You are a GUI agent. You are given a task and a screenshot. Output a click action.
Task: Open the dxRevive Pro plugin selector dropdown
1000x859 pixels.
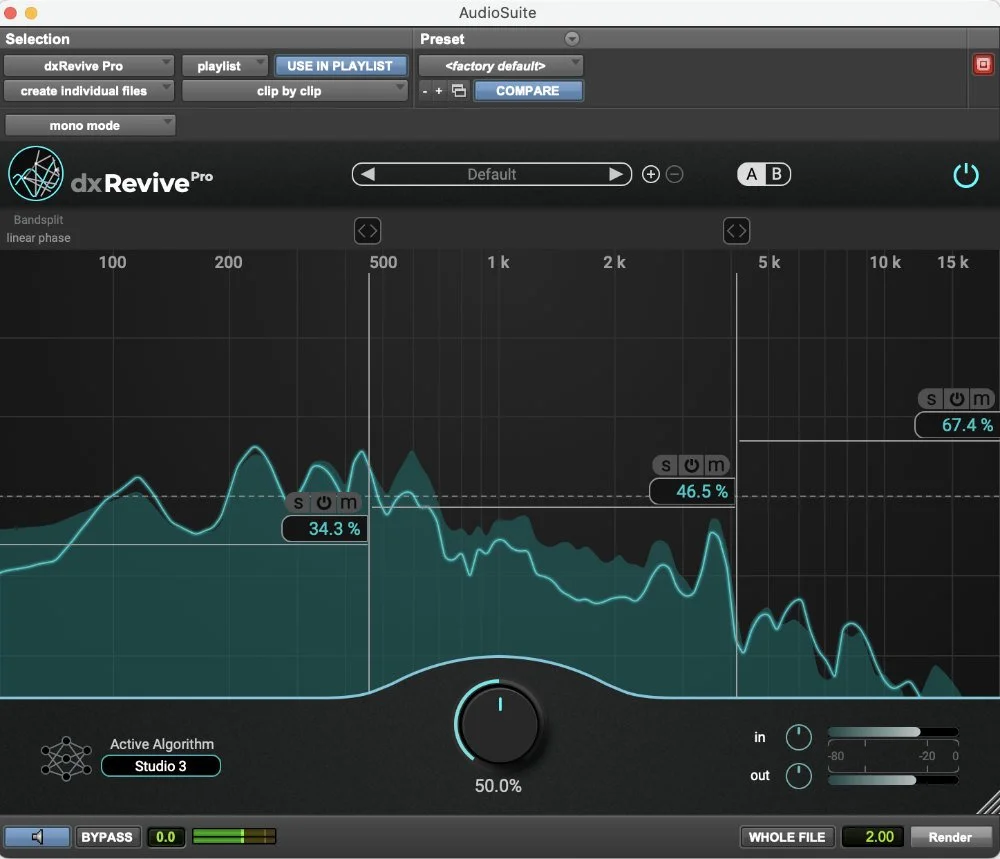pyautogui.click(x=89, y=66)
